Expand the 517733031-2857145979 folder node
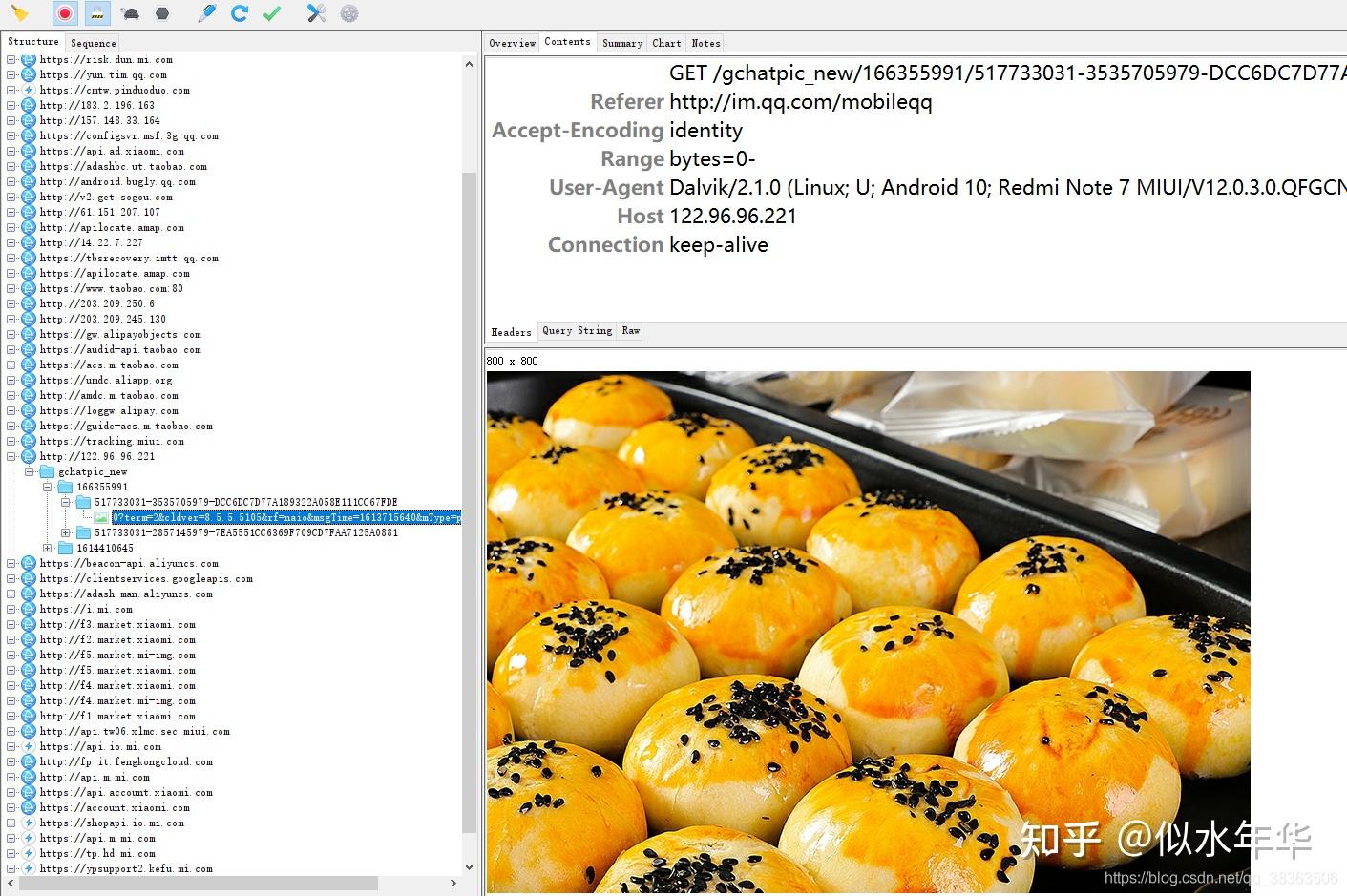 pyautogui.click(x=66, y=532)
